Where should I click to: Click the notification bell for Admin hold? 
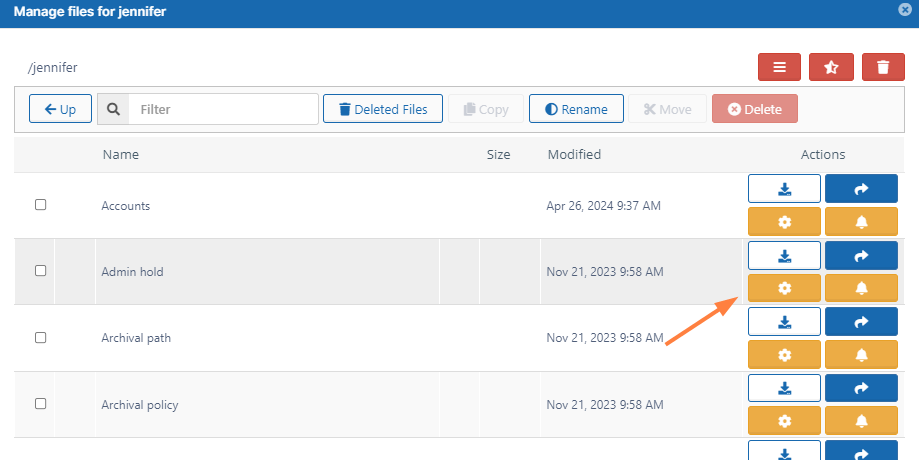(861, 288)
